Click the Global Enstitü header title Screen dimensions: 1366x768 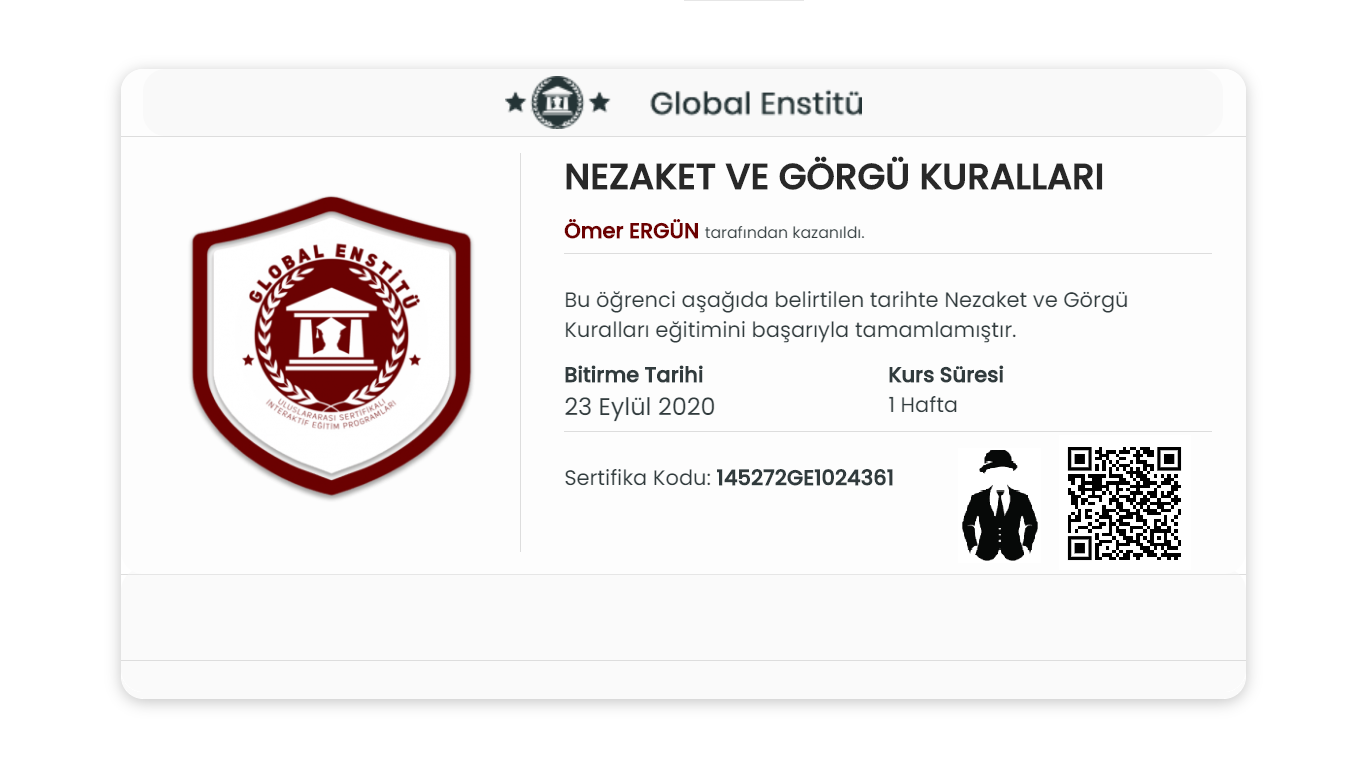click(756, 103)
